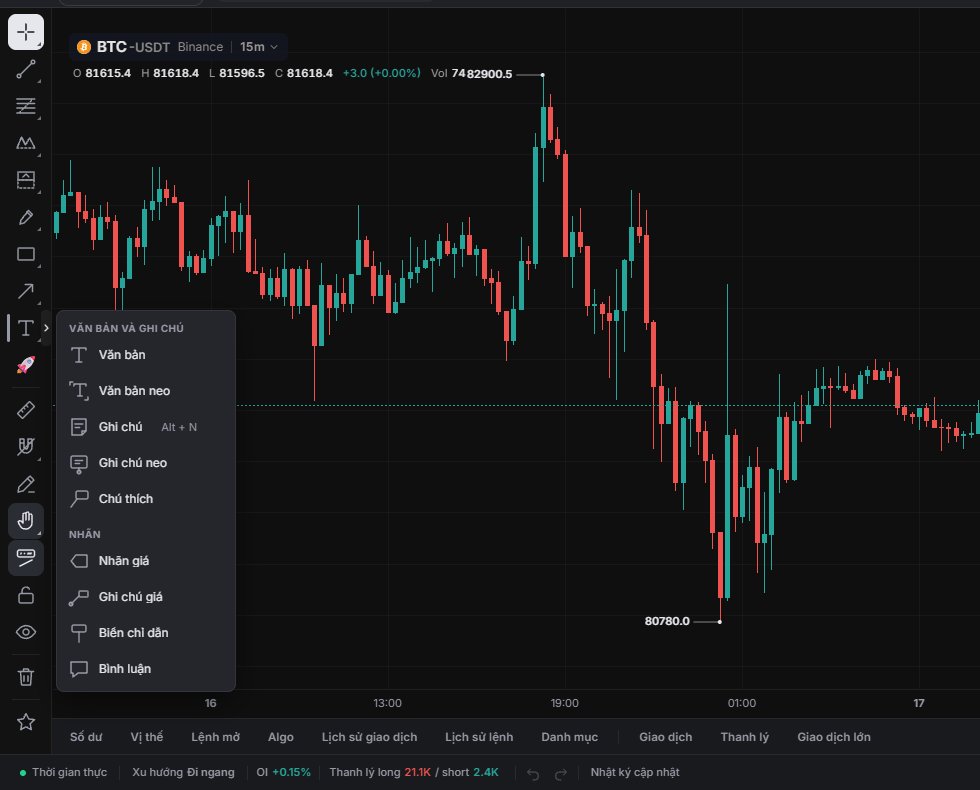
Task: Open the Fibonacci retracement tool
Action: [26, 106]
